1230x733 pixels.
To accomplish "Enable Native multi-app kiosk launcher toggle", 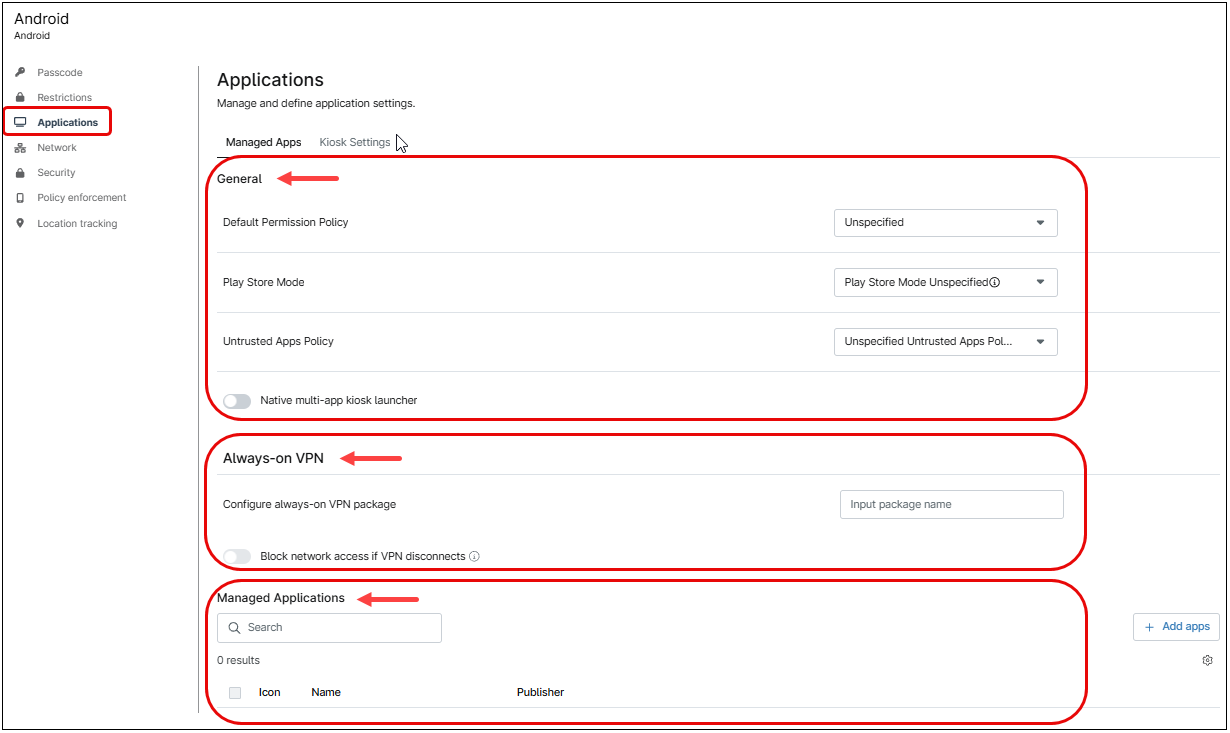I will [x=237, y=401].
